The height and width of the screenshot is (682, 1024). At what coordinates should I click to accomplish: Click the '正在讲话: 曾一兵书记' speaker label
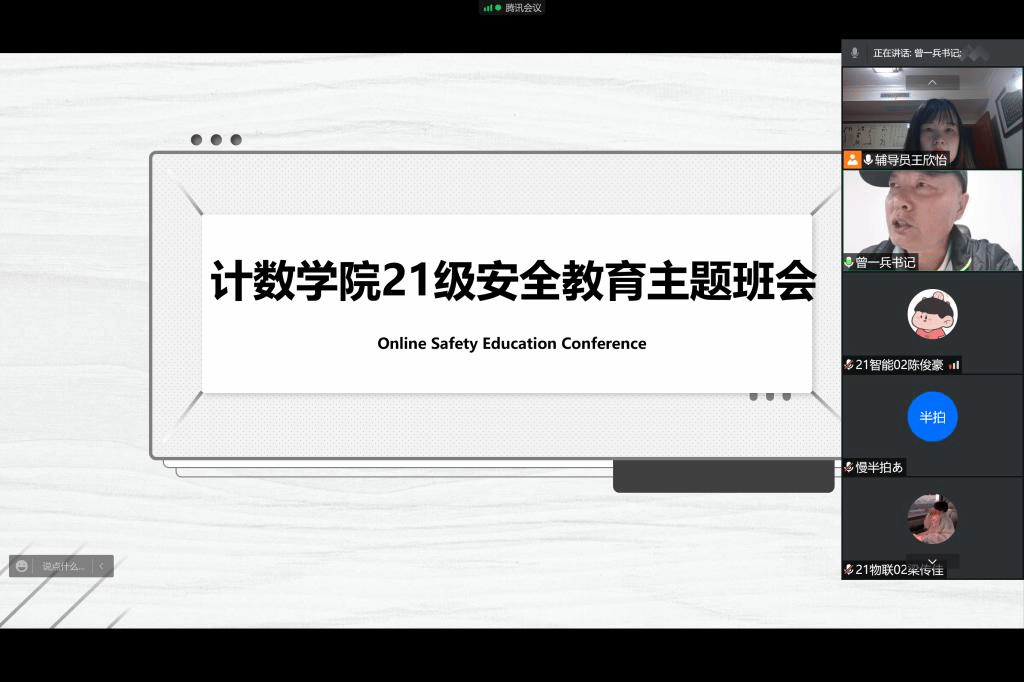click(x=916, y=52)
